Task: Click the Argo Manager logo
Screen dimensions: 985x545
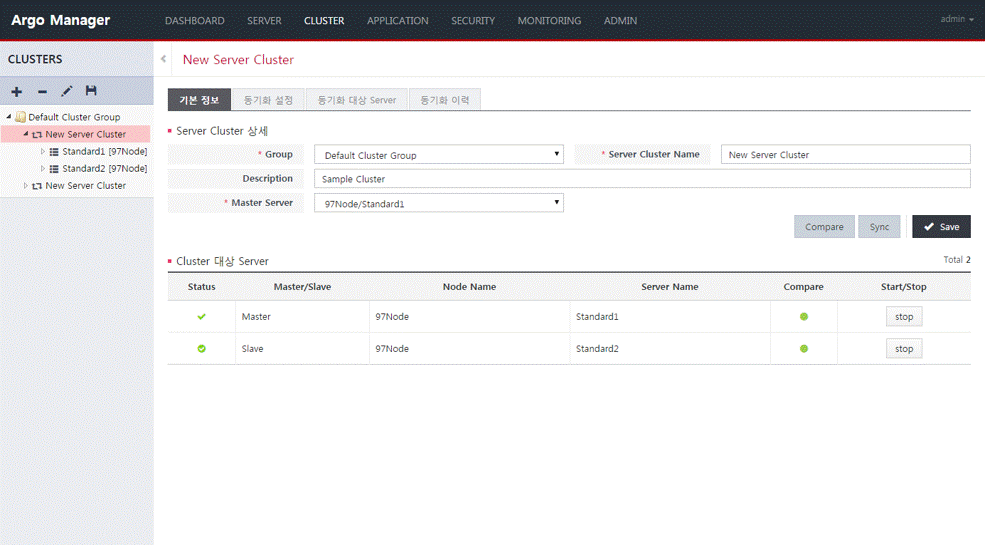Action: pos(60,20)
